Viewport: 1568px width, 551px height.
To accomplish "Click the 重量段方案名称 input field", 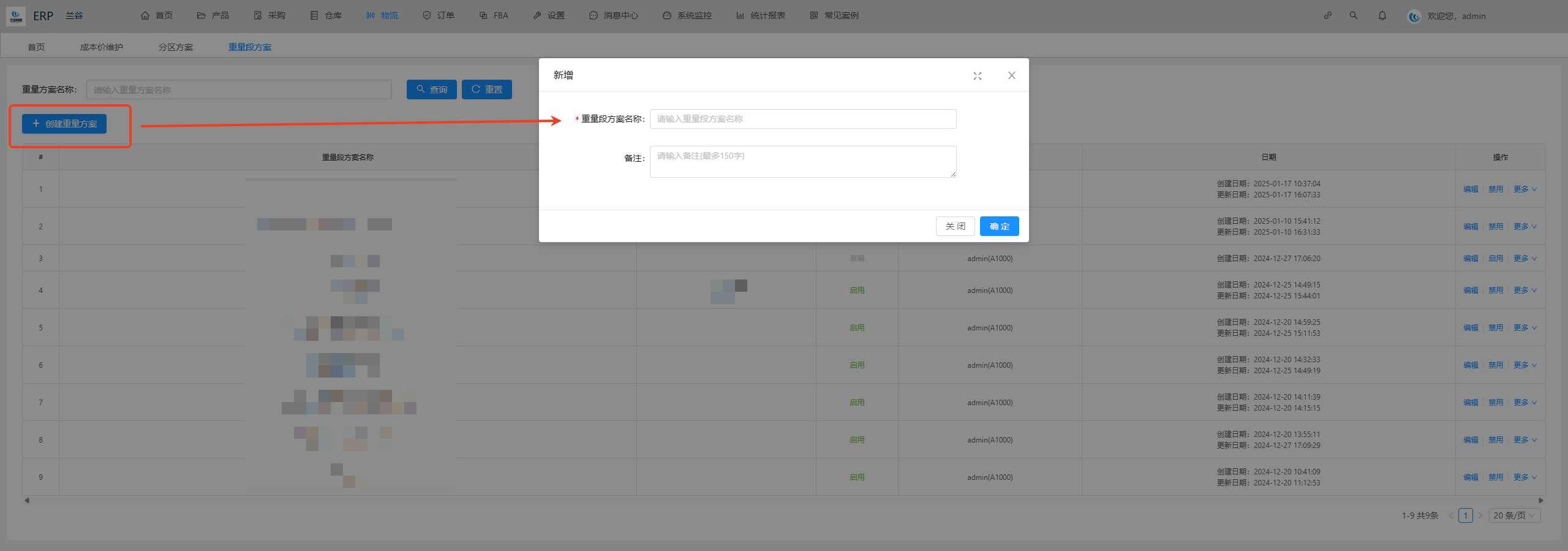I will pyautogui.click(x=802, y=119).
